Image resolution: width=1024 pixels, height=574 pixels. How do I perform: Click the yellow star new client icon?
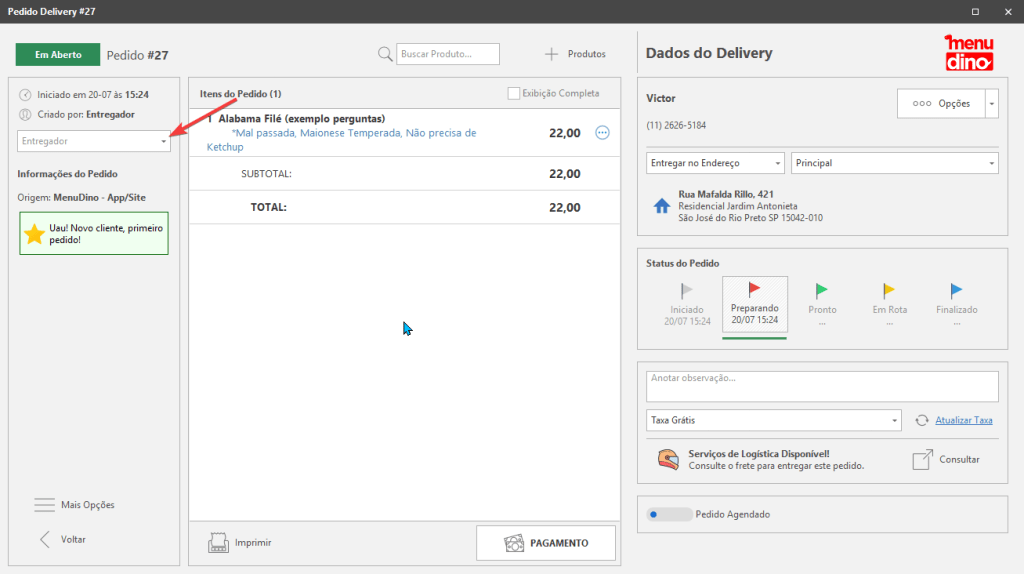tap(34, 234)
